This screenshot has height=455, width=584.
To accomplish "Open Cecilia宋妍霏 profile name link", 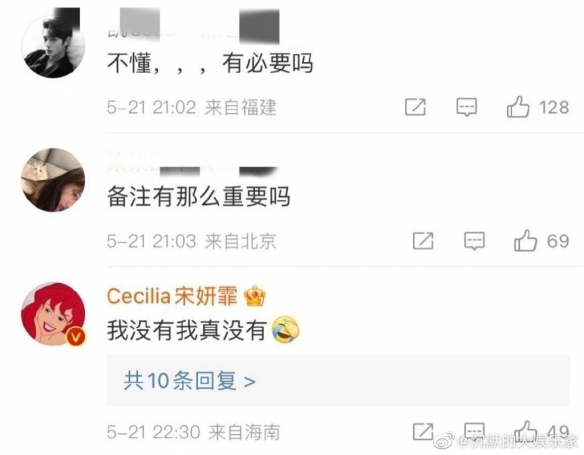I will (x=172, y=296).
